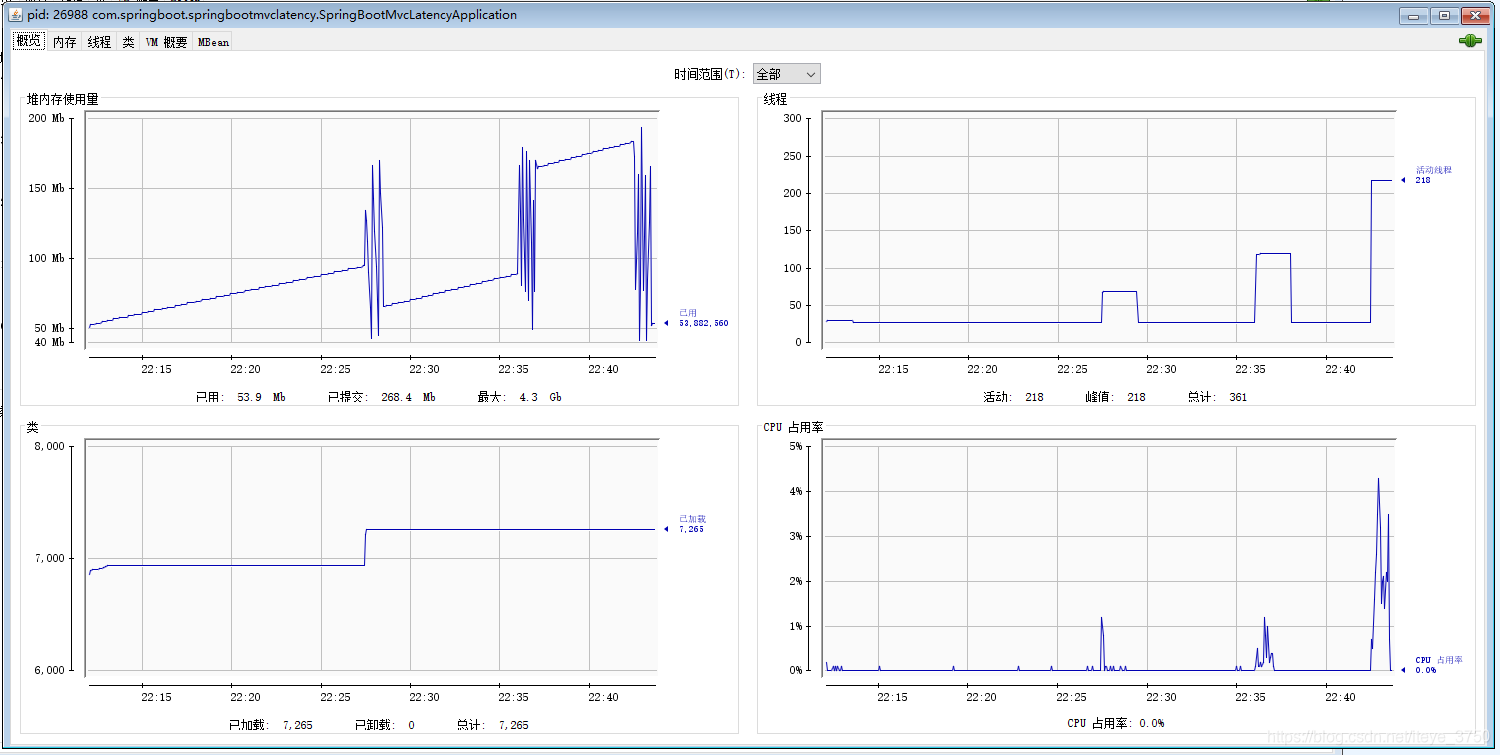Viewport: 1500px width, 755px height.
Task: Click the 已加载: 7,265 summary text
Action: pyautogui.click(x=270, y=725)
